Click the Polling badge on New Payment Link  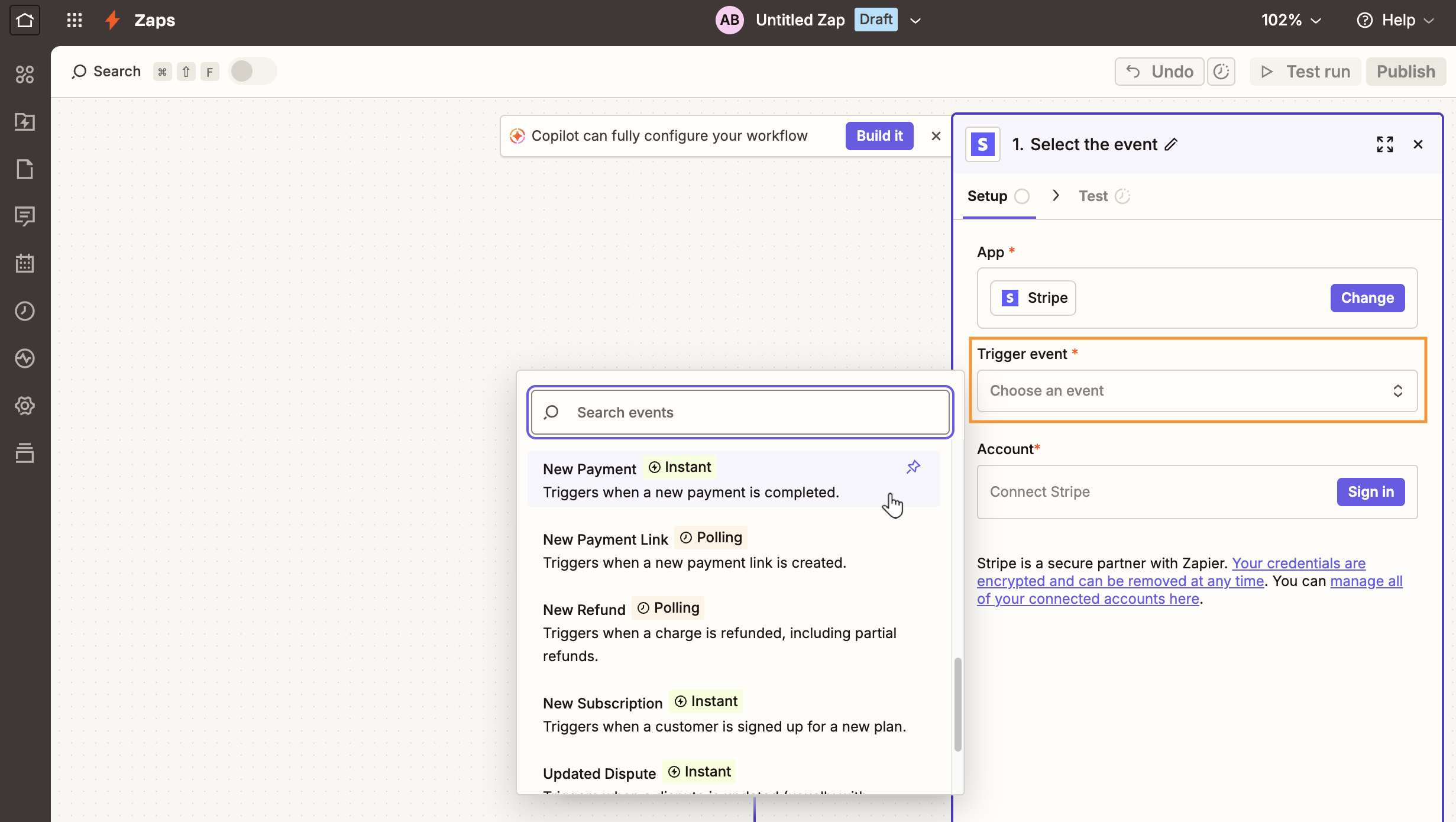tap(711, 538)
